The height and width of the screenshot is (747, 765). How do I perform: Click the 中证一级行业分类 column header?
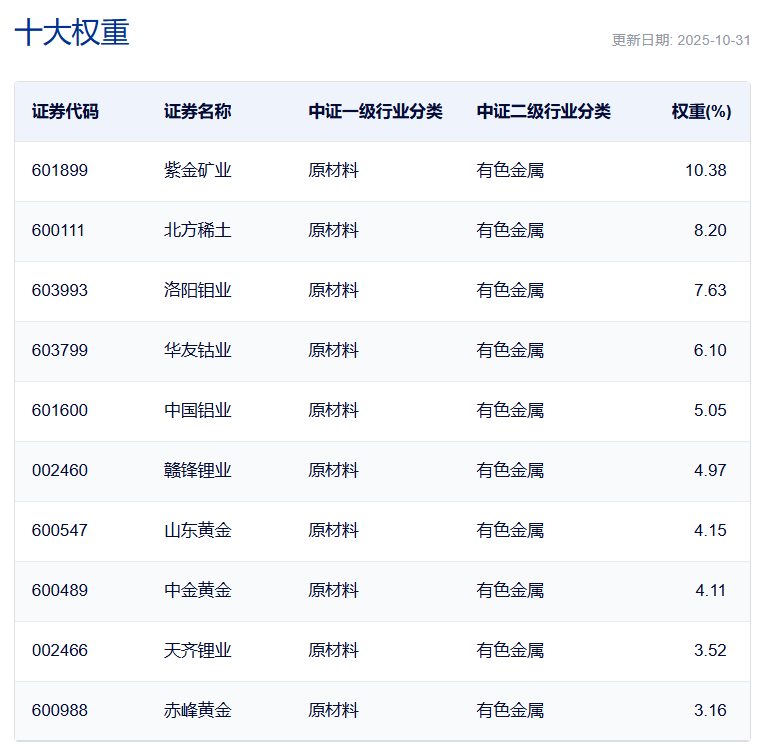(376, 111)
